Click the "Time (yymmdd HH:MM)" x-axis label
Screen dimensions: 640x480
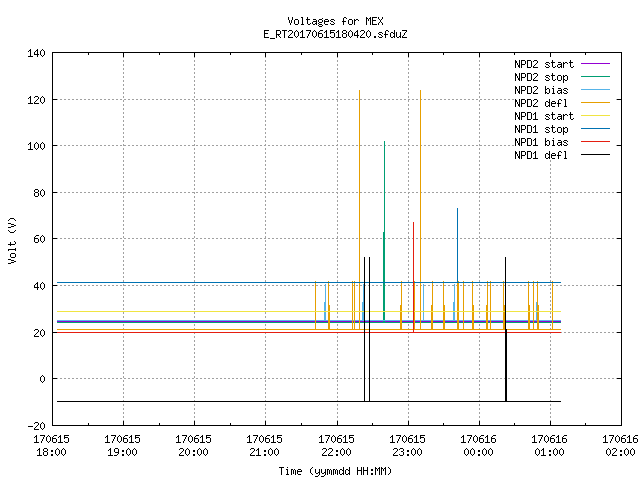tap(335, 471)
